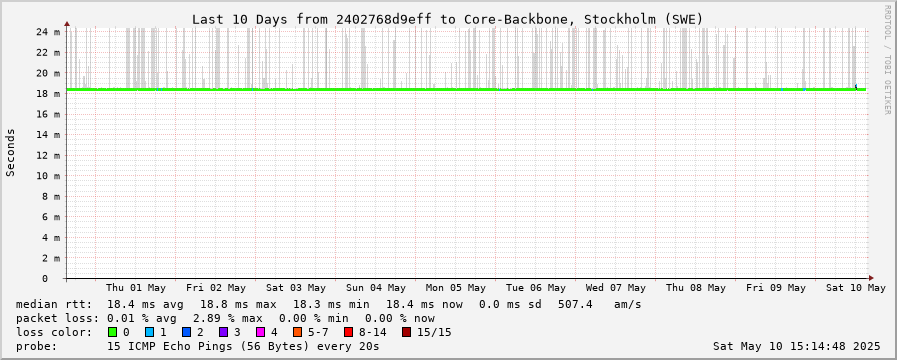Click the dark red loss swatch for 15/15
Viewport: 897px width, 360px height.
click(x=406, y=332)
